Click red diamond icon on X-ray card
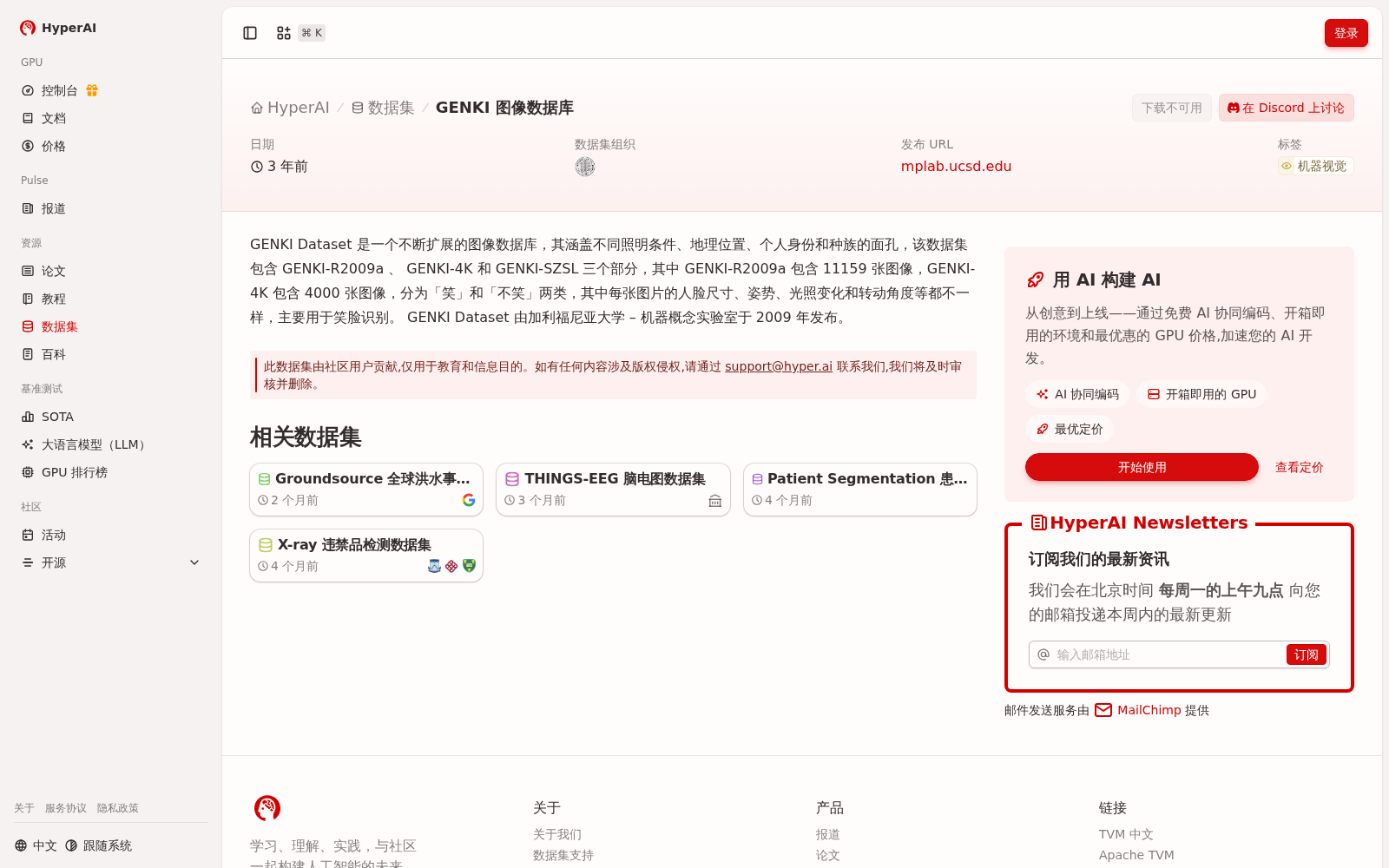The height and width of the screenshot is (868, 1389). [451, 566]
